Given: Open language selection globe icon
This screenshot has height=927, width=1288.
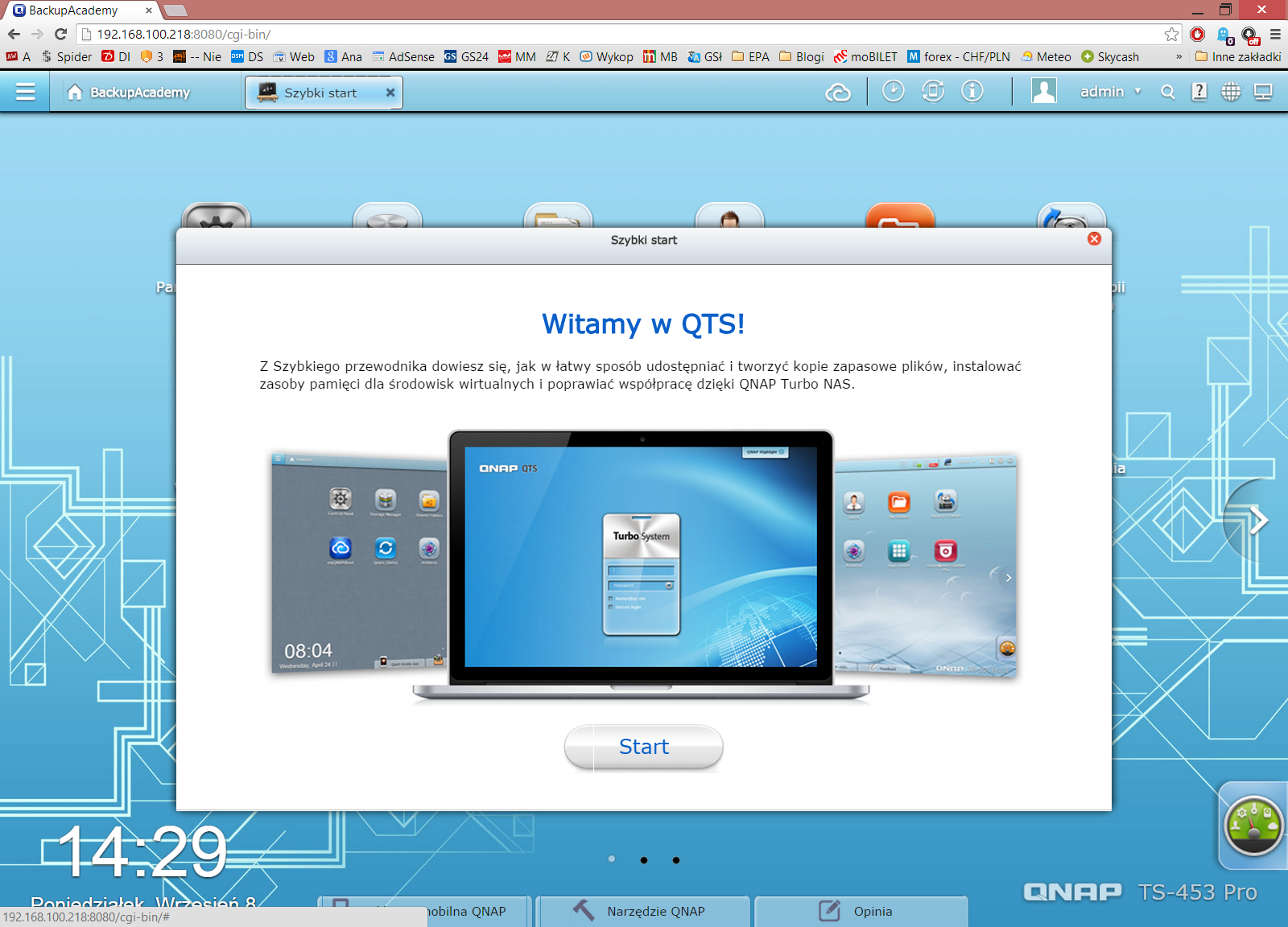Looking at the screenshot, I should [x=1231, y=92].
